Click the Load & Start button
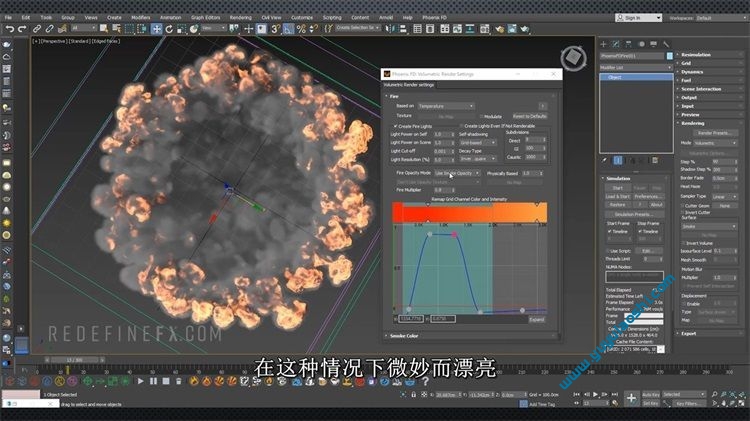Viewport: 750px width, 421px height. tap(618, 197)
